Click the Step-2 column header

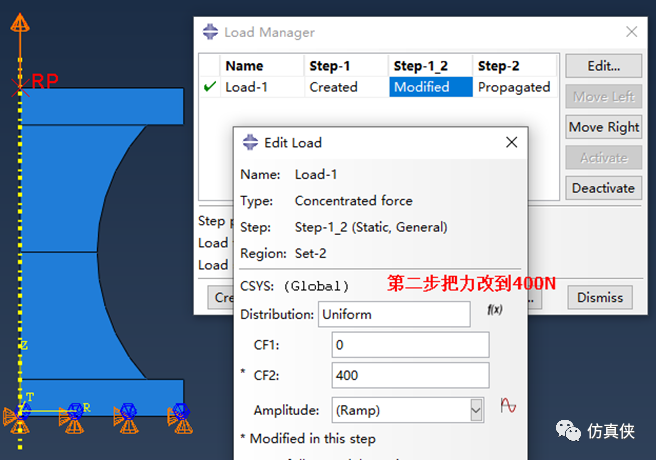click(515, 66)
